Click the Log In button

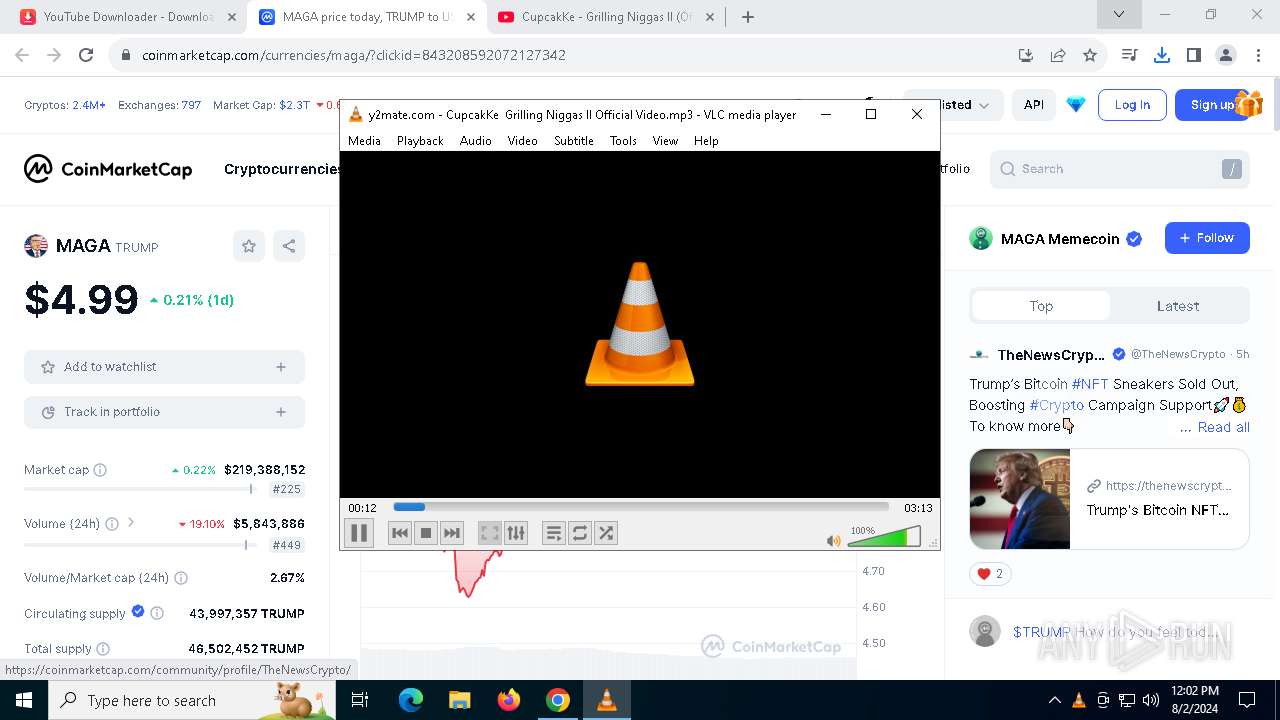click(x=1132, y=105)
